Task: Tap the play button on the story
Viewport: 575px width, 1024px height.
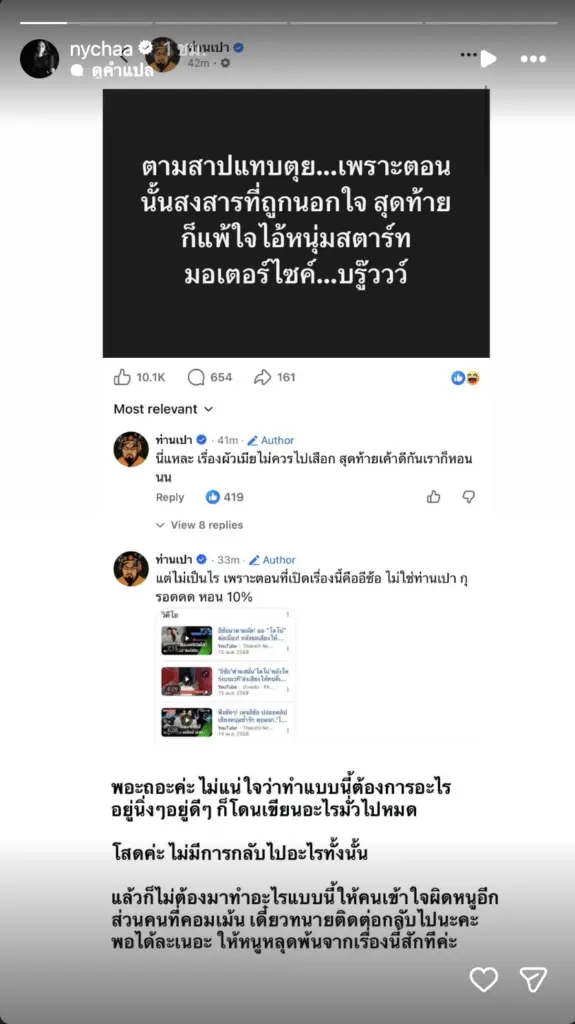Action: (x=488, y=59)
